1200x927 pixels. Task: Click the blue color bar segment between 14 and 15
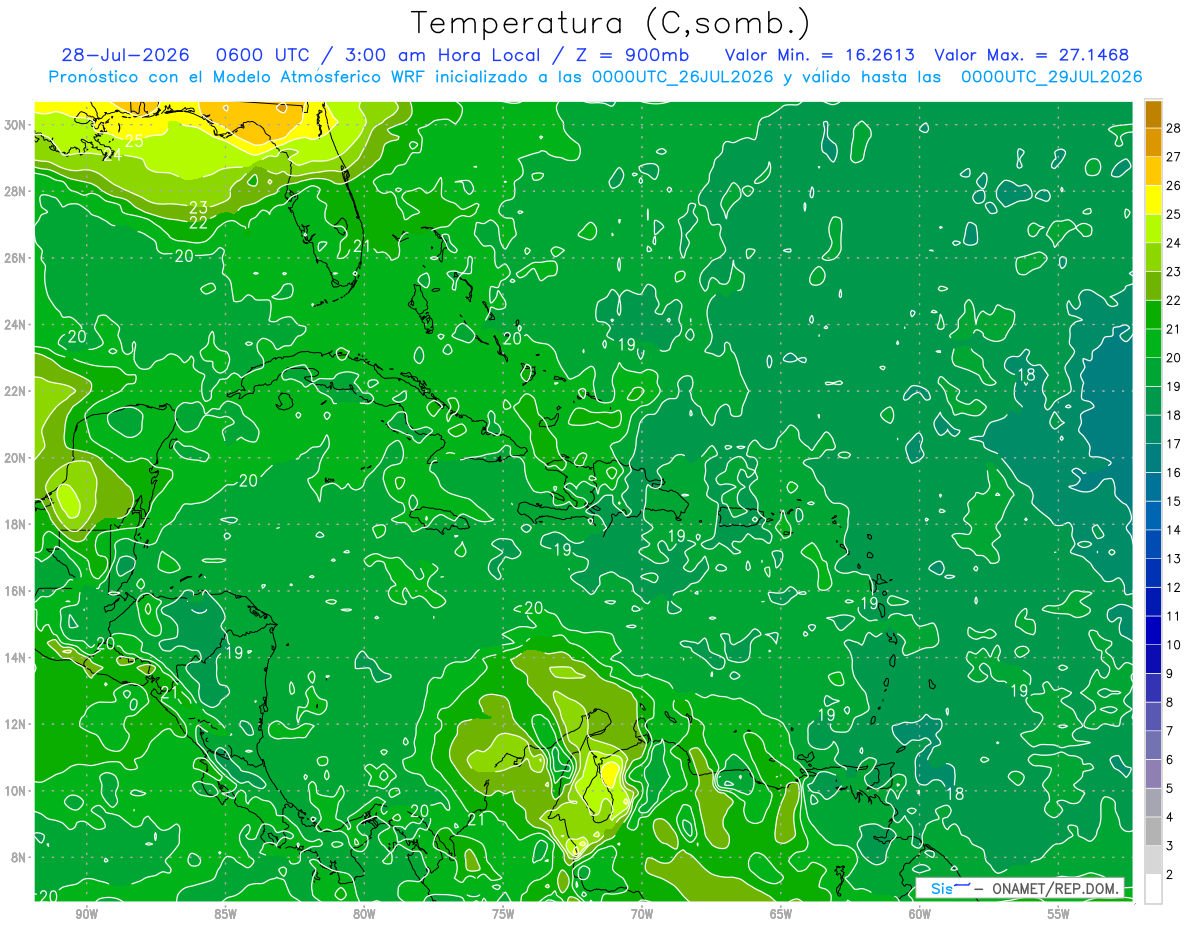1153,515
